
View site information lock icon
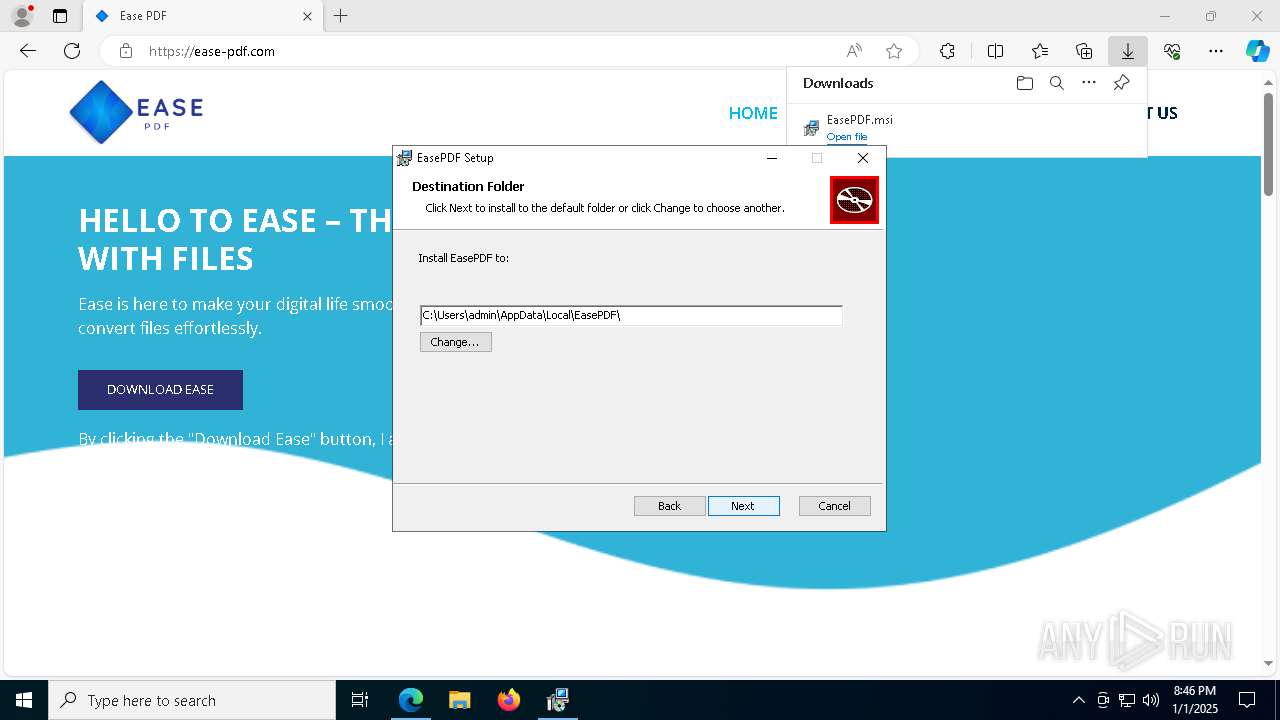[125, 51]
